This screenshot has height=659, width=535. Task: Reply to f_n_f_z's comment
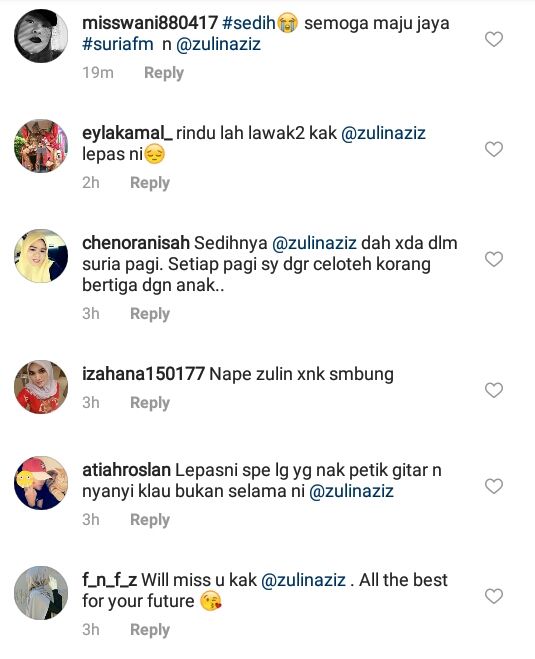150,630
